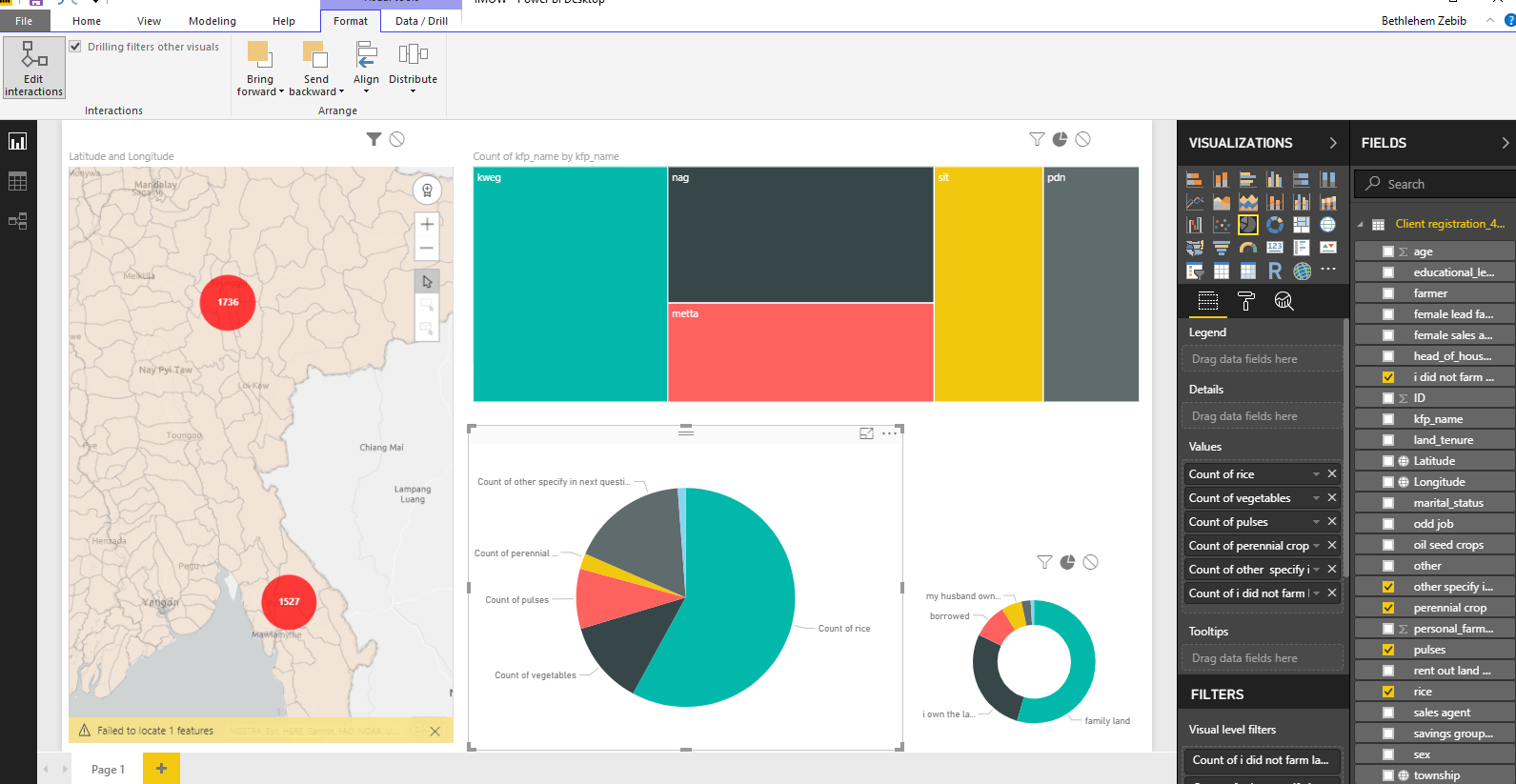
Task: Zoom in on the map visual
Action: pyautogui.click(x=427, y=225)
